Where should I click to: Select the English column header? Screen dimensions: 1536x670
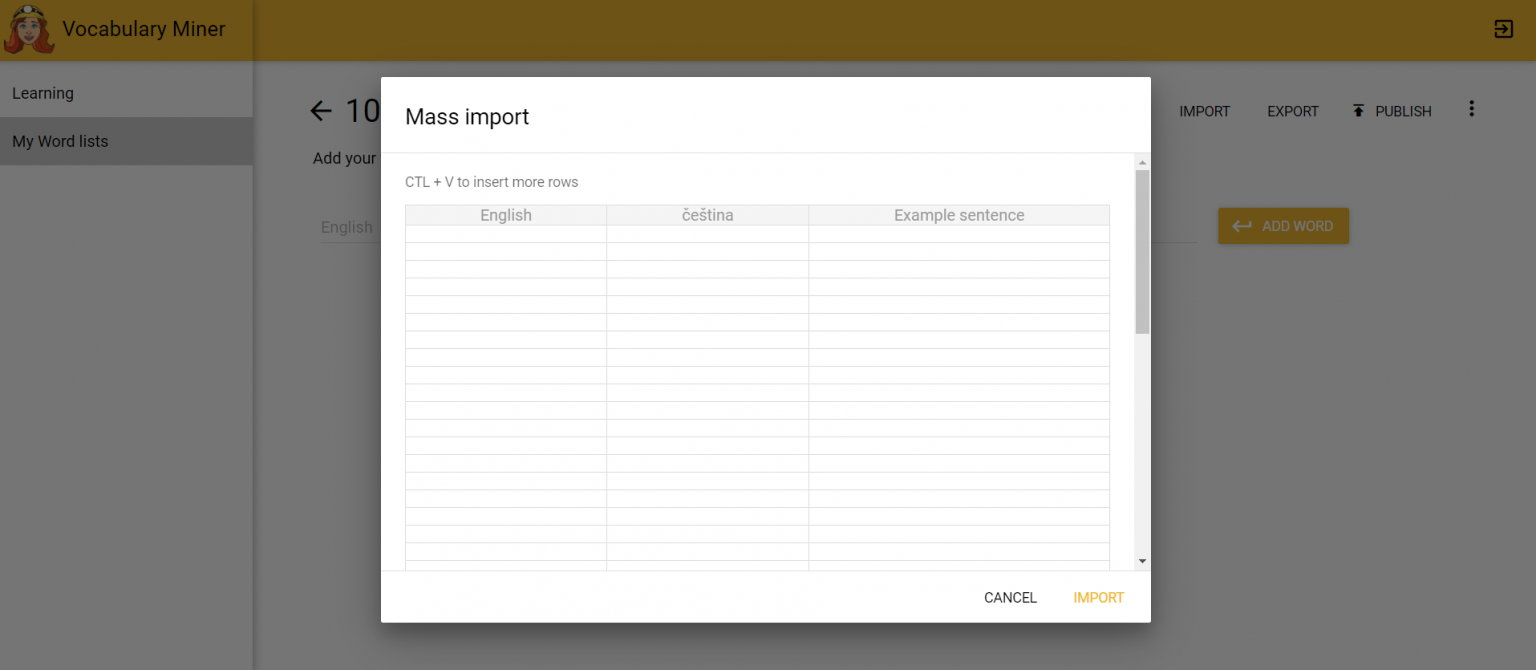[505, 215]
